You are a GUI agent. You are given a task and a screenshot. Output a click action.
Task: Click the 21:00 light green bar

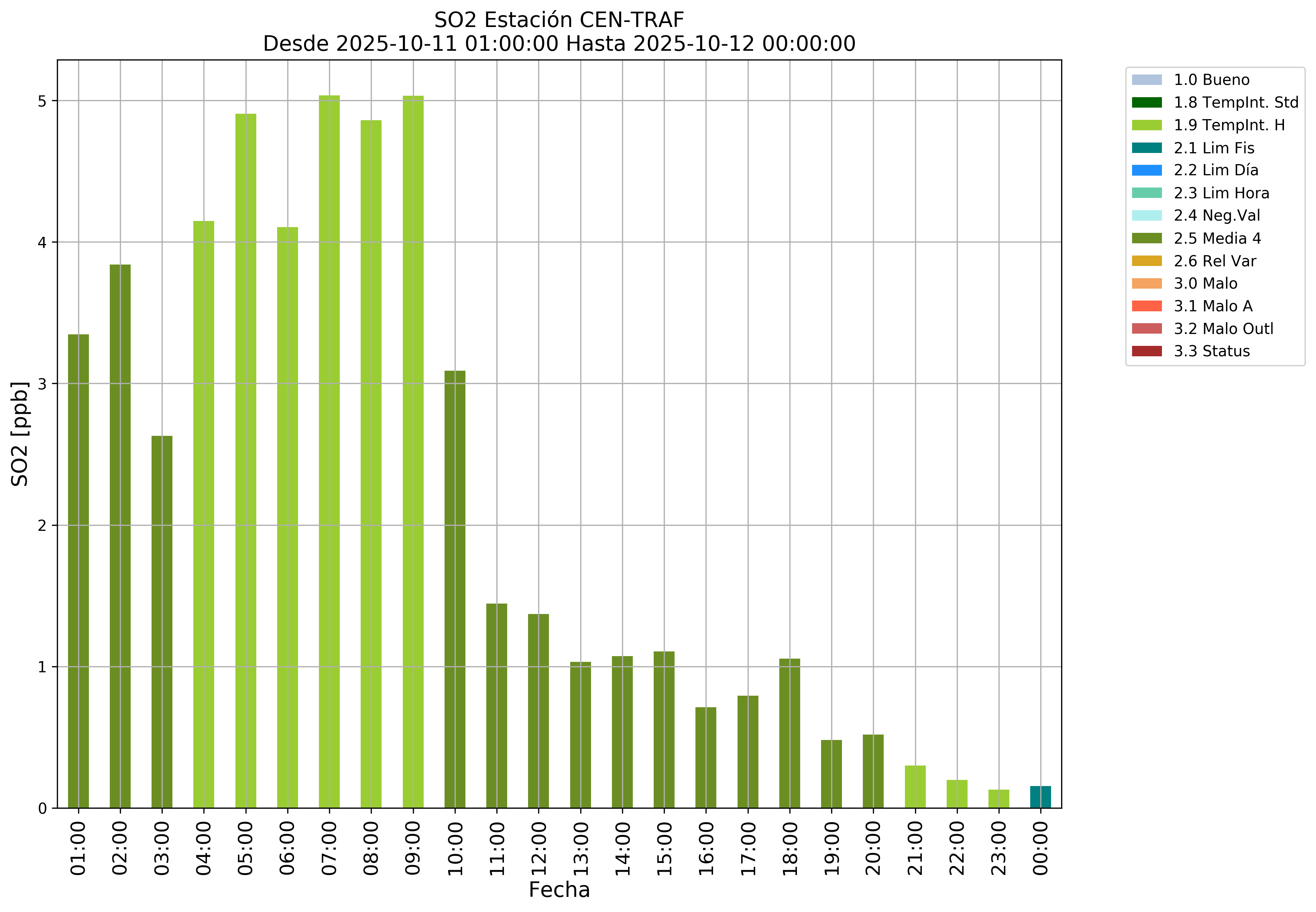coord(915,787)
